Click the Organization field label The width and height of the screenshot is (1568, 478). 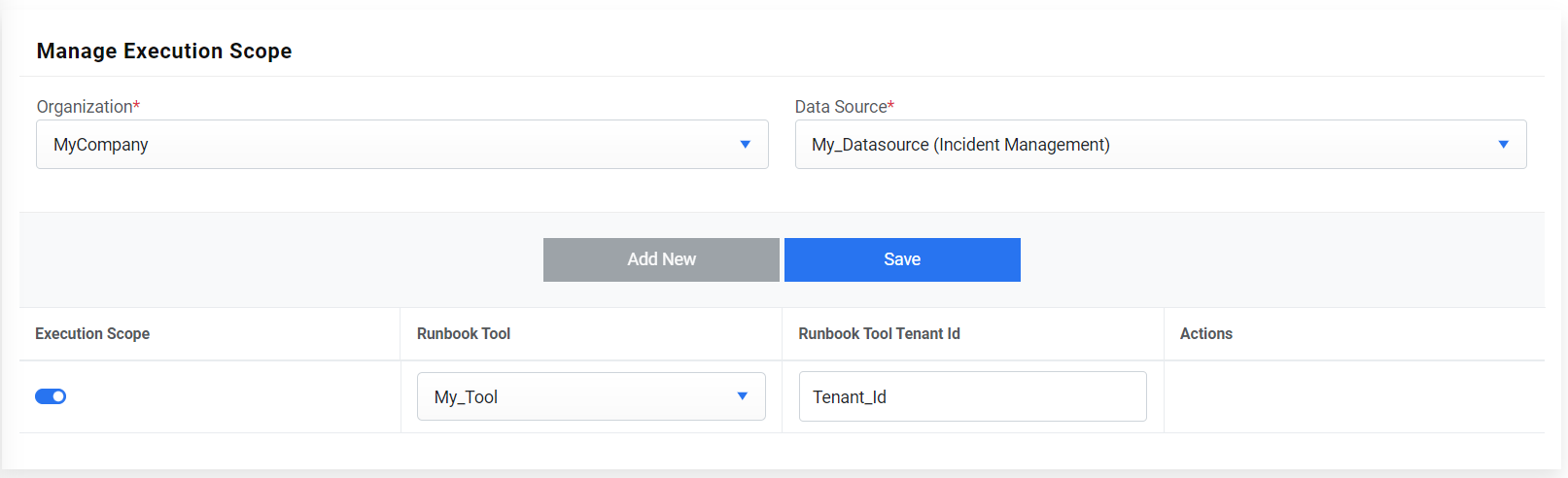pos(85,107)
